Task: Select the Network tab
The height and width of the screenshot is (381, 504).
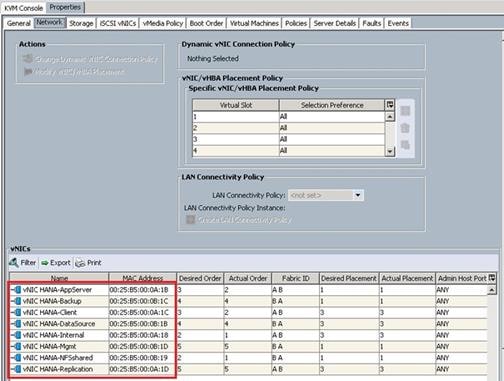Action: coord(49,22)
